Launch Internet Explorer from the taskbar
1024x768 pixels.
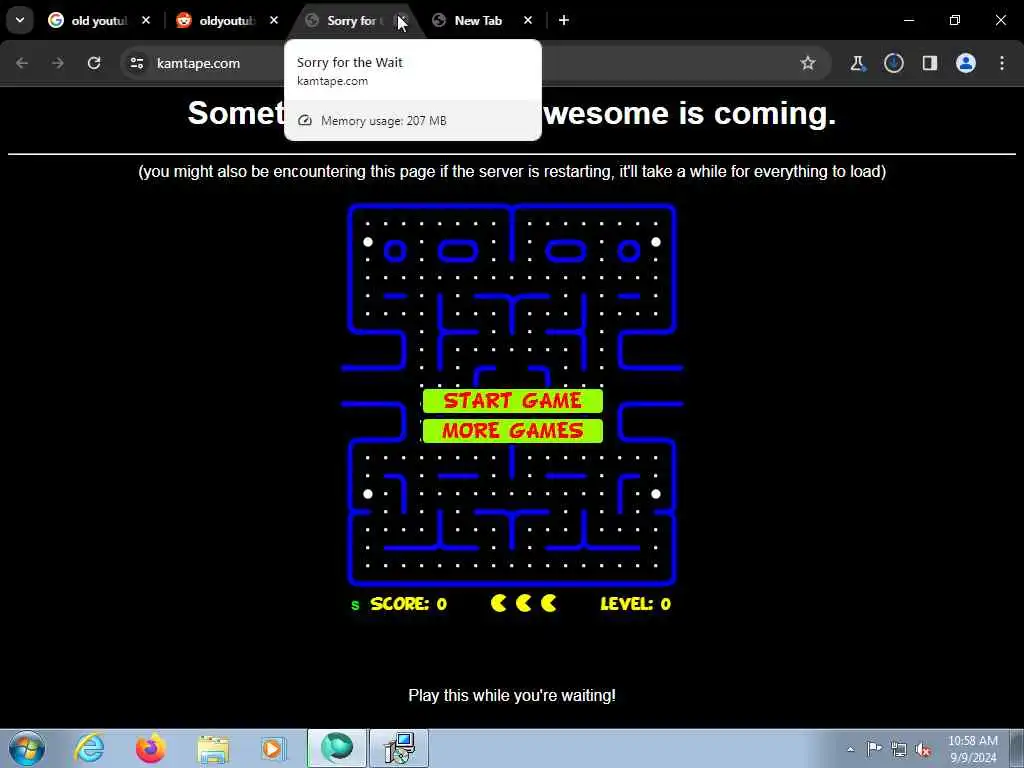89,748
